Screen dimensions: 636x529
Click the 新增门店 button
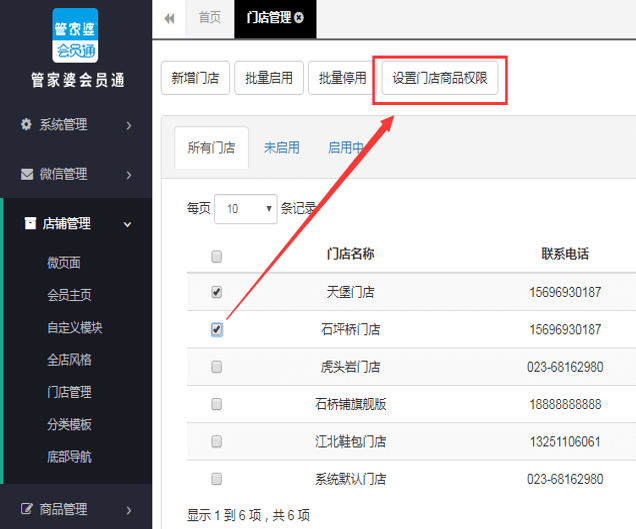click(x=195, y=78)
